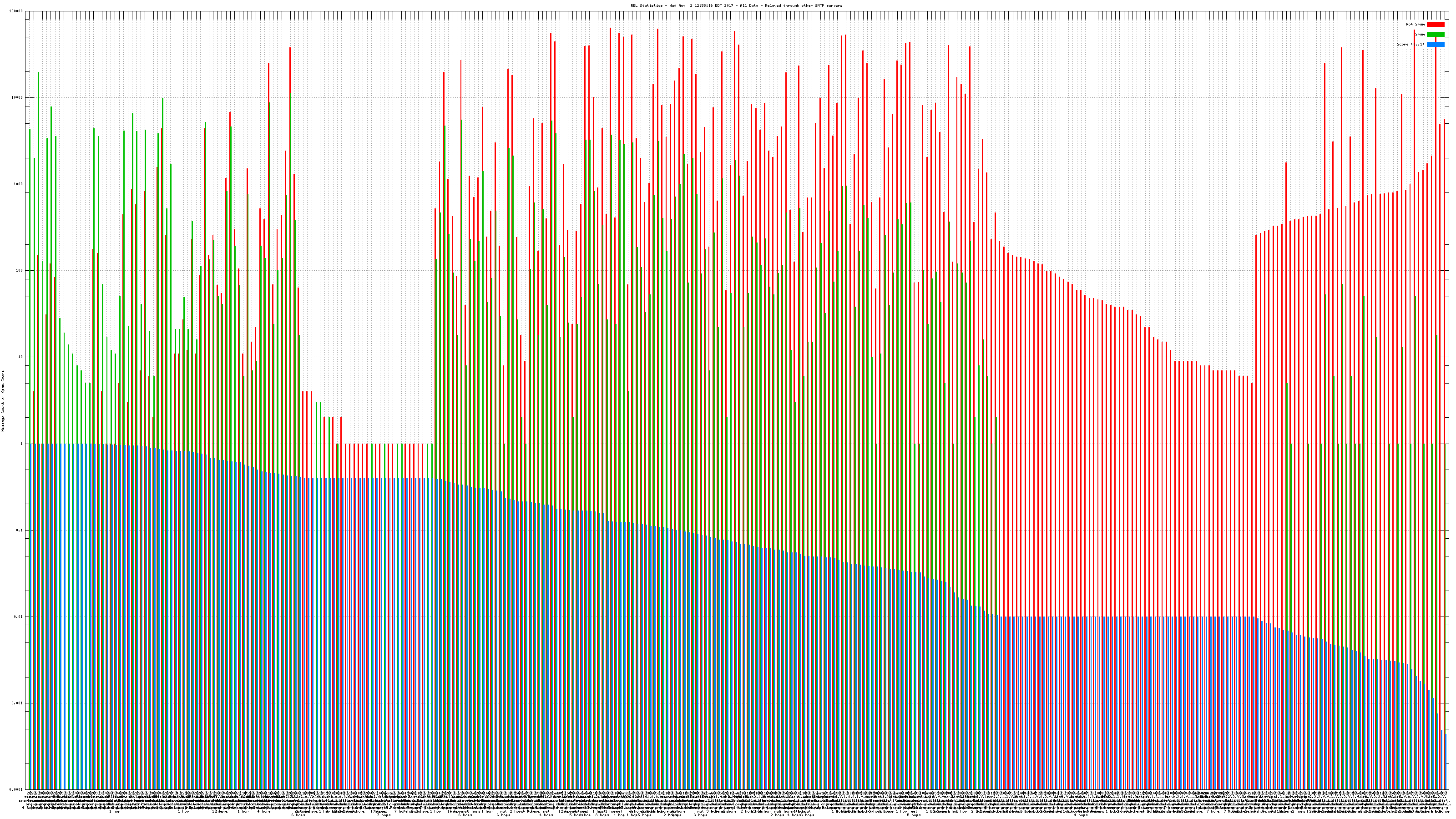Click the 0.01 y-axis tick label
This screenshot has width=1456, height=819.
coord(19,617)
